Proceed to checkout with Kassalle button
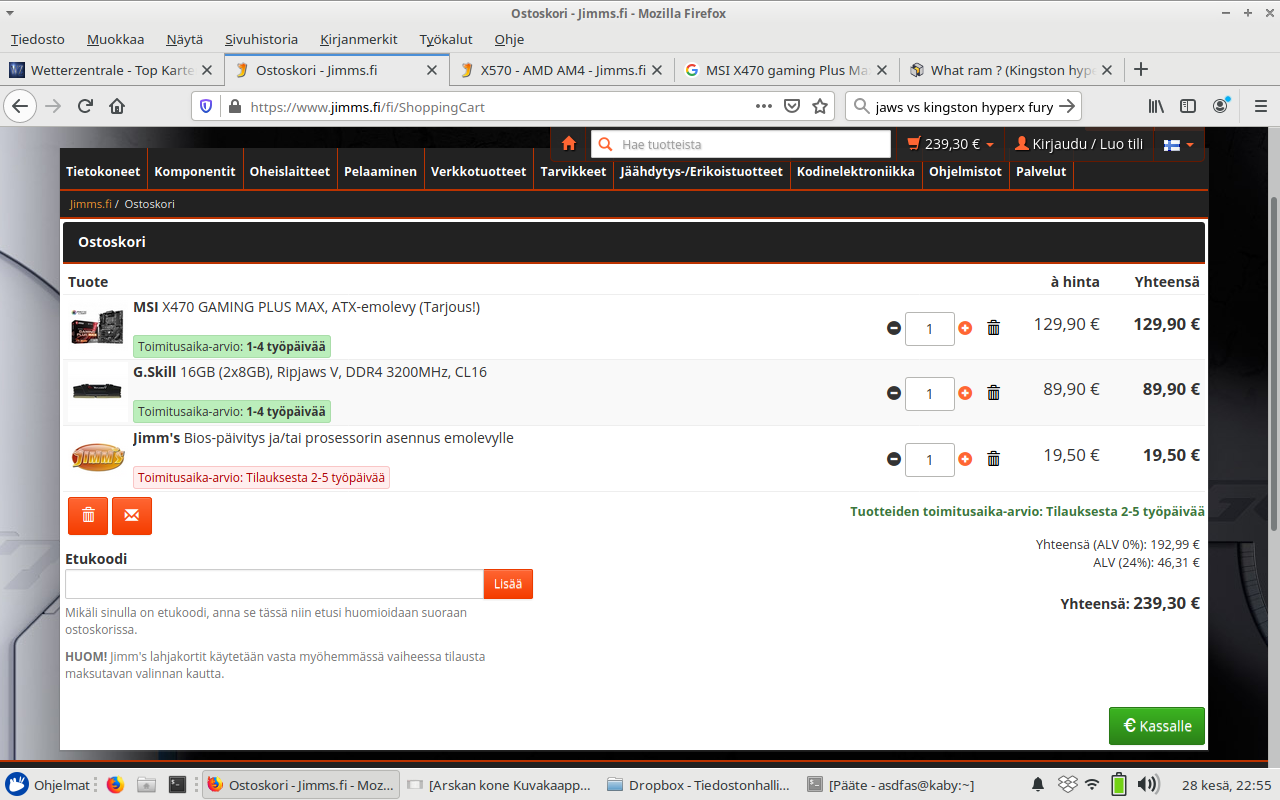 [1157, 726]
